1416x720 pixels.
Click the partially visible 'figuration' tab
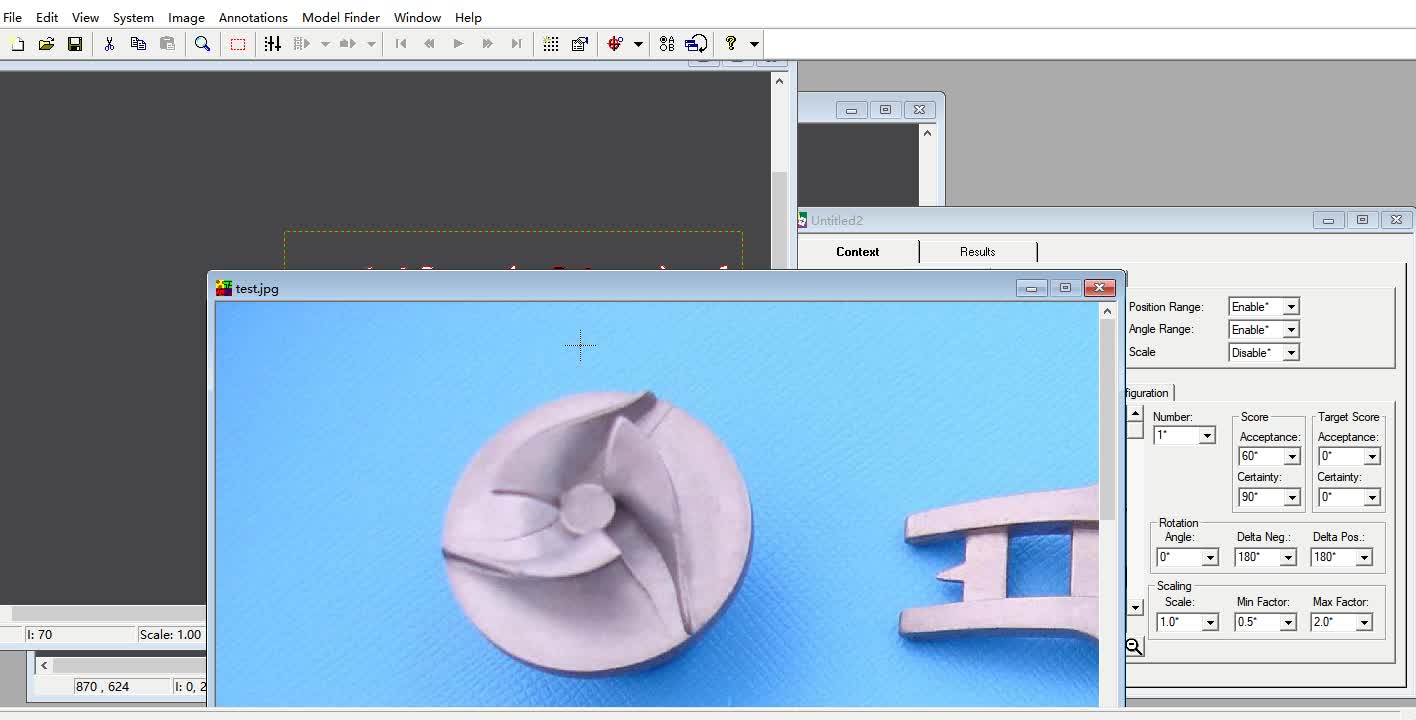click(1147, 393)
